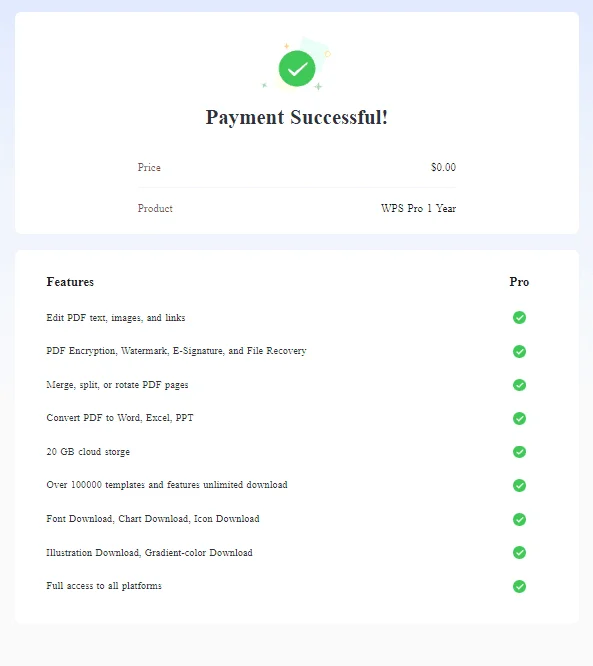
Task: Click the Product label
Action: 155,208
